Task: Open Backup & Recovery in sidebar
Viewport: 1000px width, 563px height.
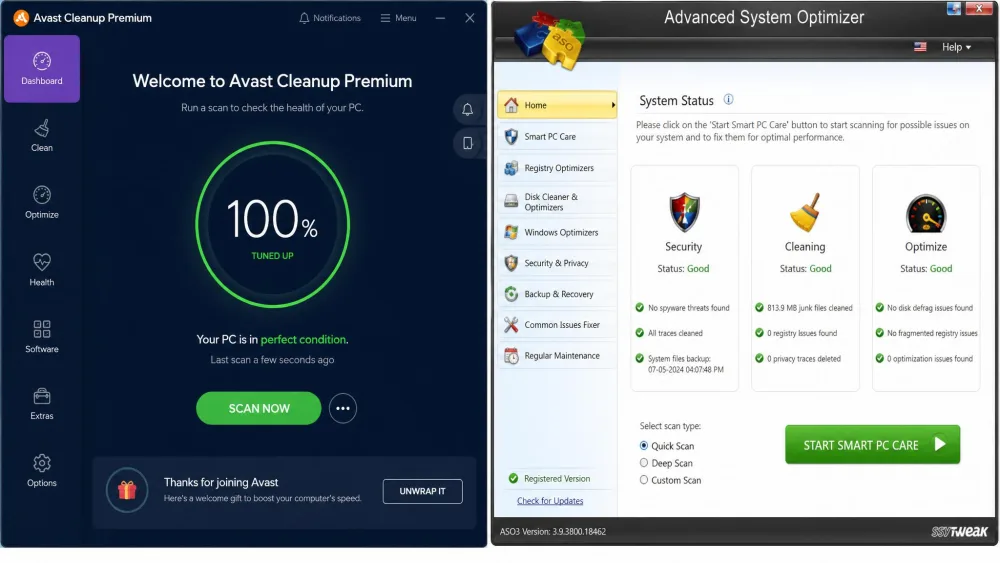Action: click(556, 294)
